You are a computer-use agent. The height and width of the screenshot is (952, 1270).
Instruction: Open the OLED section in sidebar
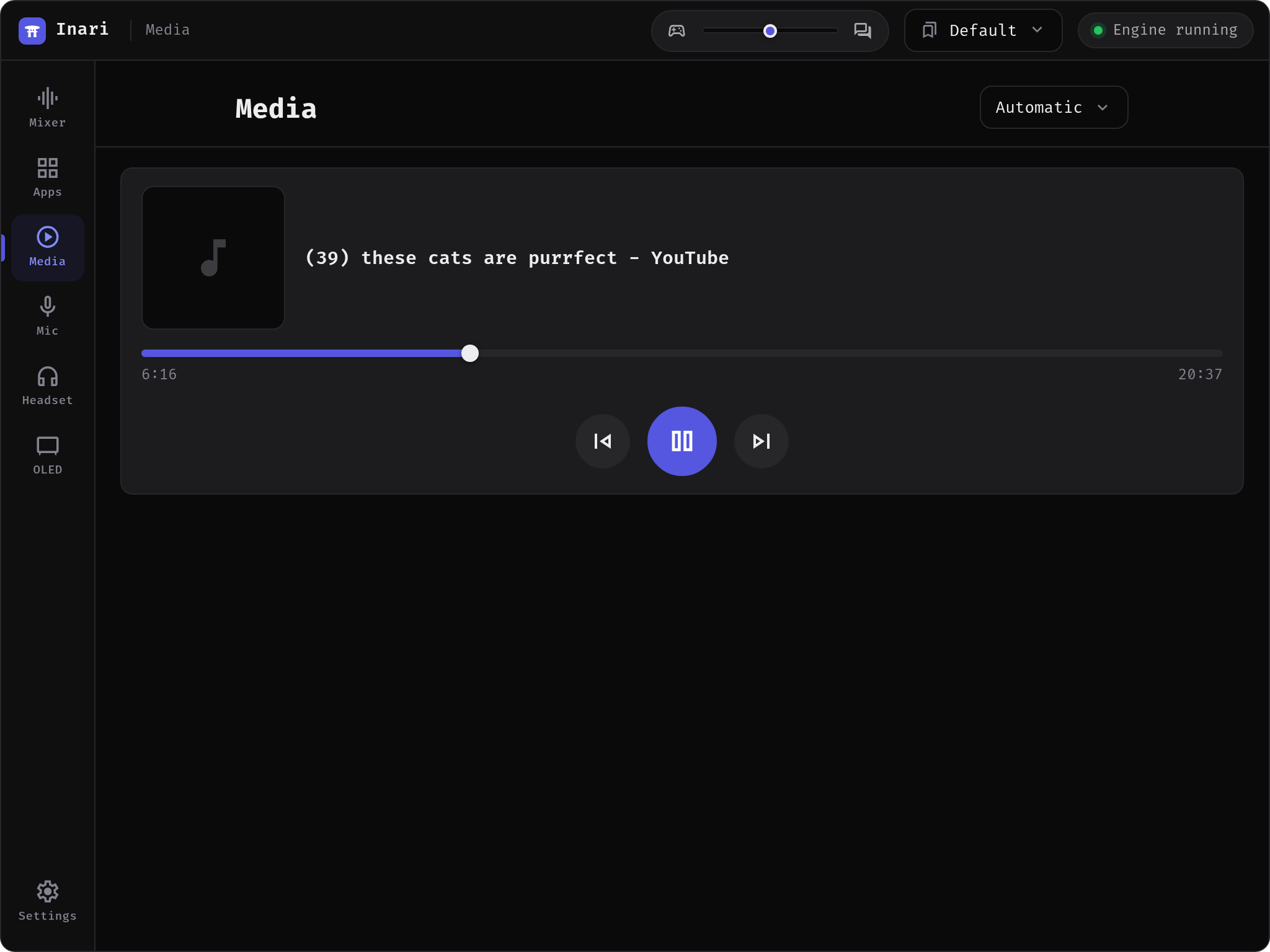pos(48,456)
